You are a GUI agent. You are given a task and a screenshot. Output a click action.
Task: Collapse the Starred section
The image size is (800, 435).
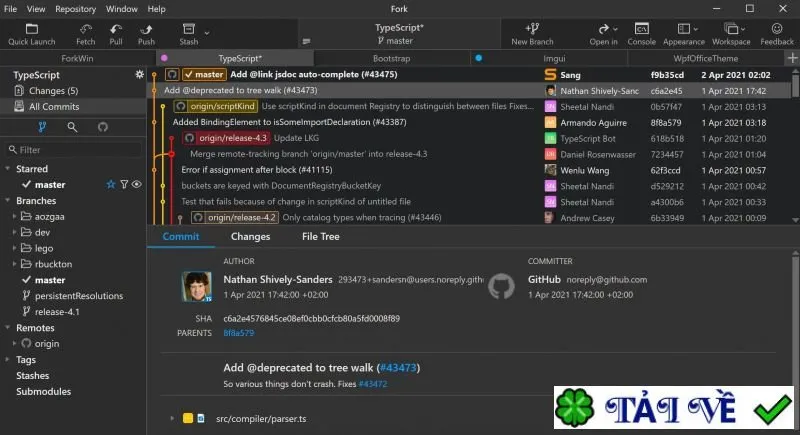point(8,168)
